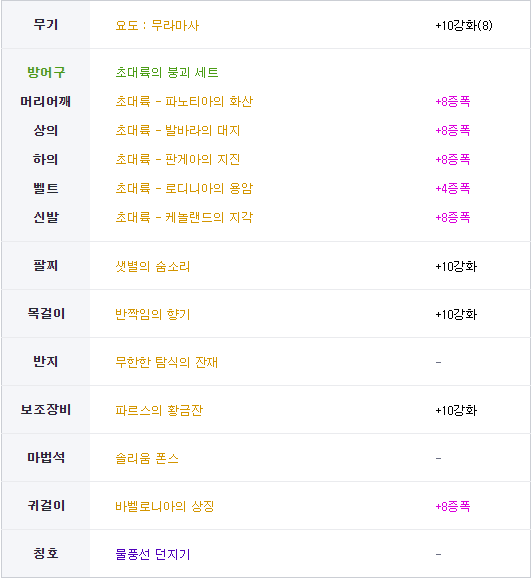Select necklace item 반짝임의 향기
Screen dimensions: 532x578
pyautogui.click(x=153, y=314)
